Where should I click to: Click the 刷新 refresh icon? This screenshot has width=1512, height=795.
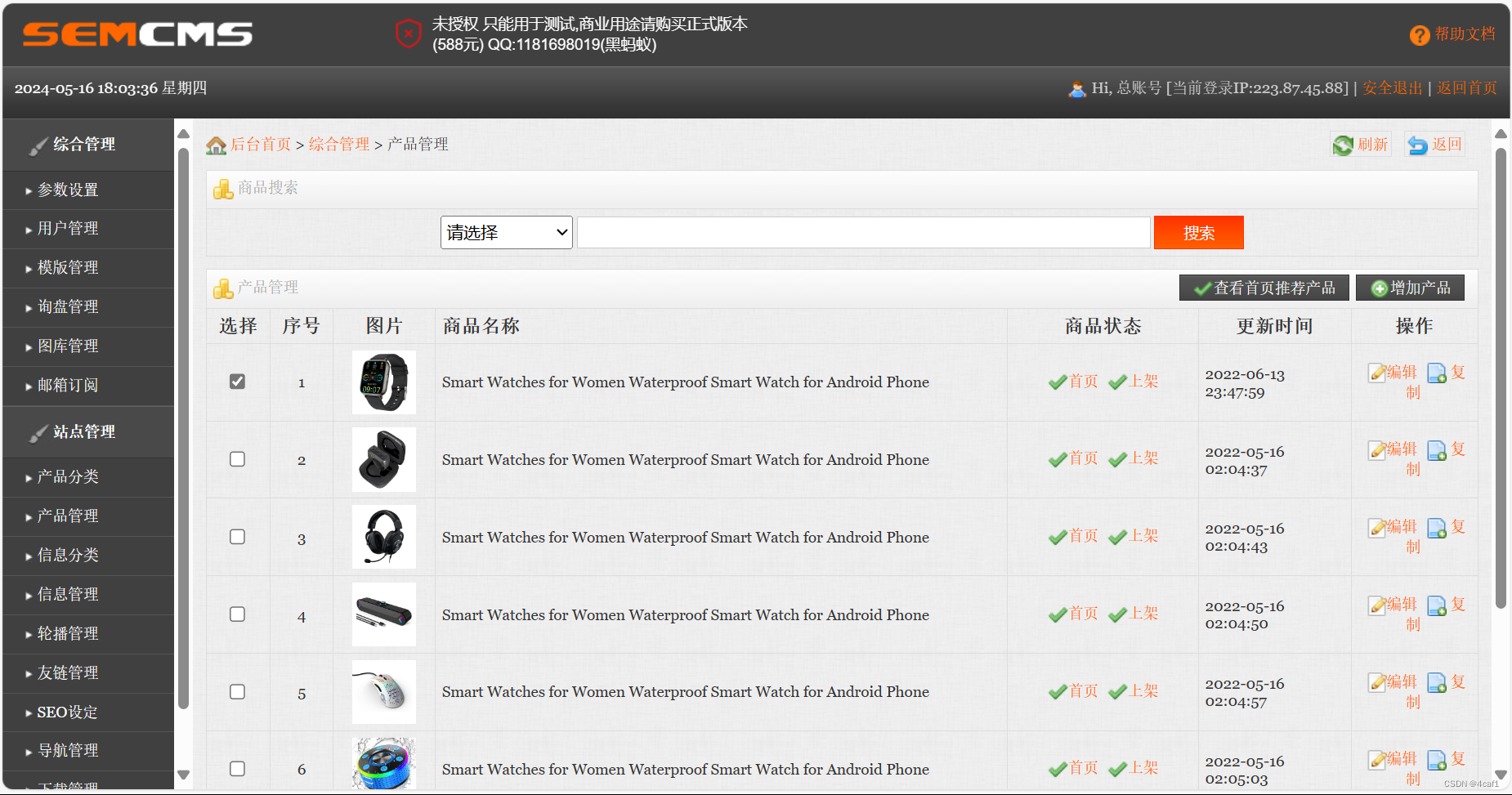(1344, 144)
